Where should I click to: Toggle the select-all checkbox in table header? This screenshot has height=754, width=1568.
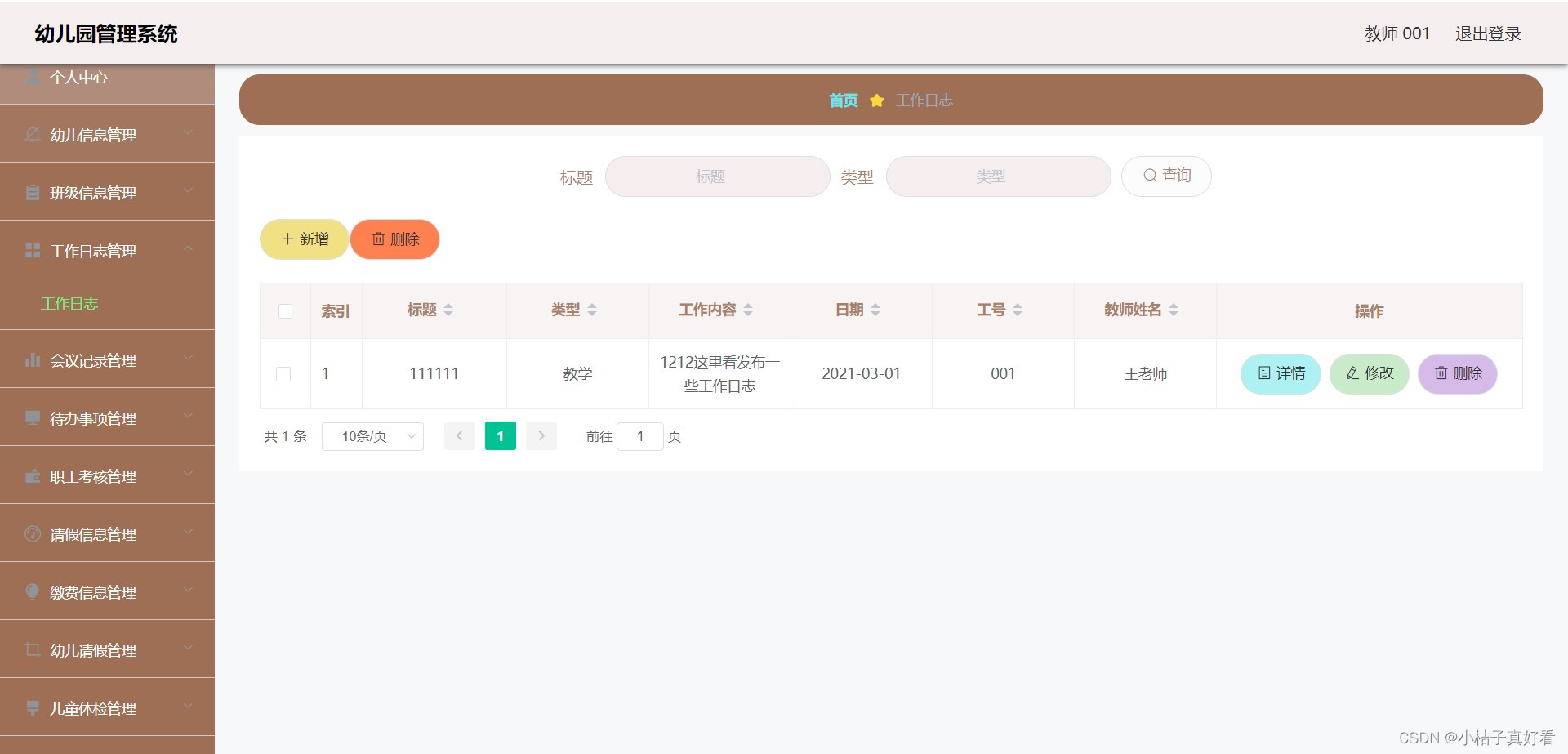[x=285, y=311]
